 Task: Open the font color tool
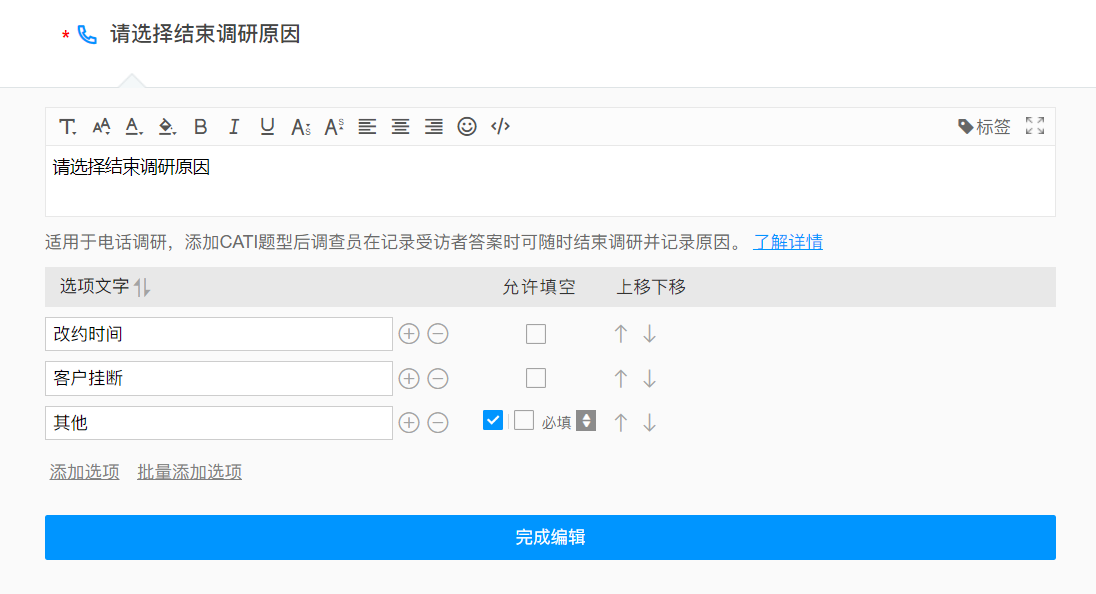point(134,126)
